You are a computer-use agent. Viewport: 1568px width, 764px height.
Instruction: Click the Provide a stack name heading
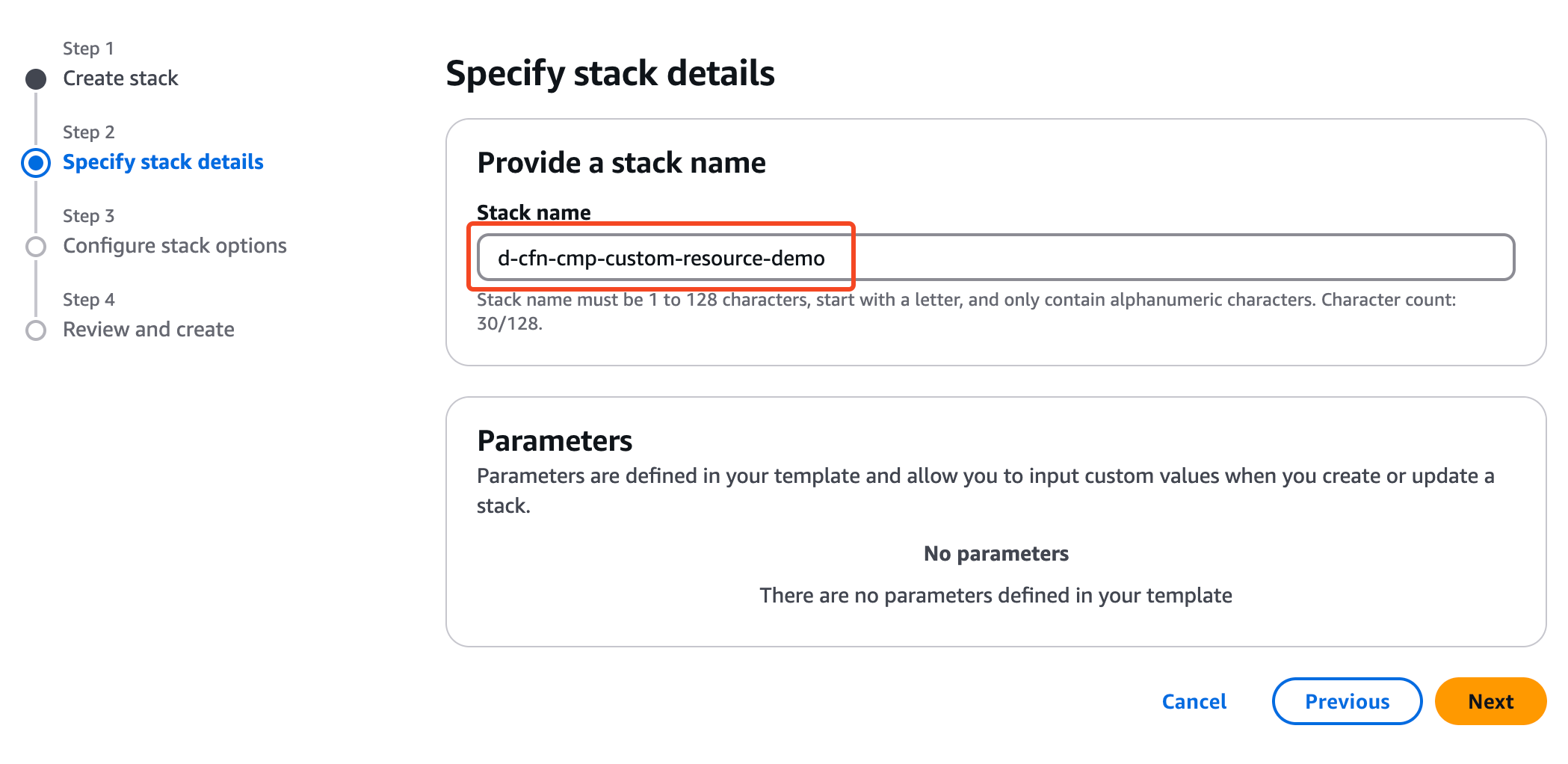point(621,162)
